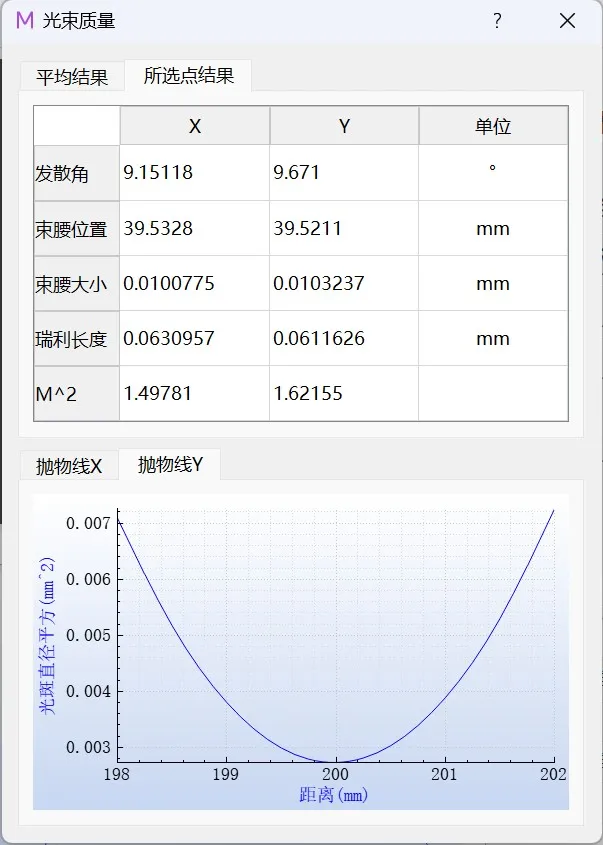Select the 所选点结果 tab

point(189,76)
